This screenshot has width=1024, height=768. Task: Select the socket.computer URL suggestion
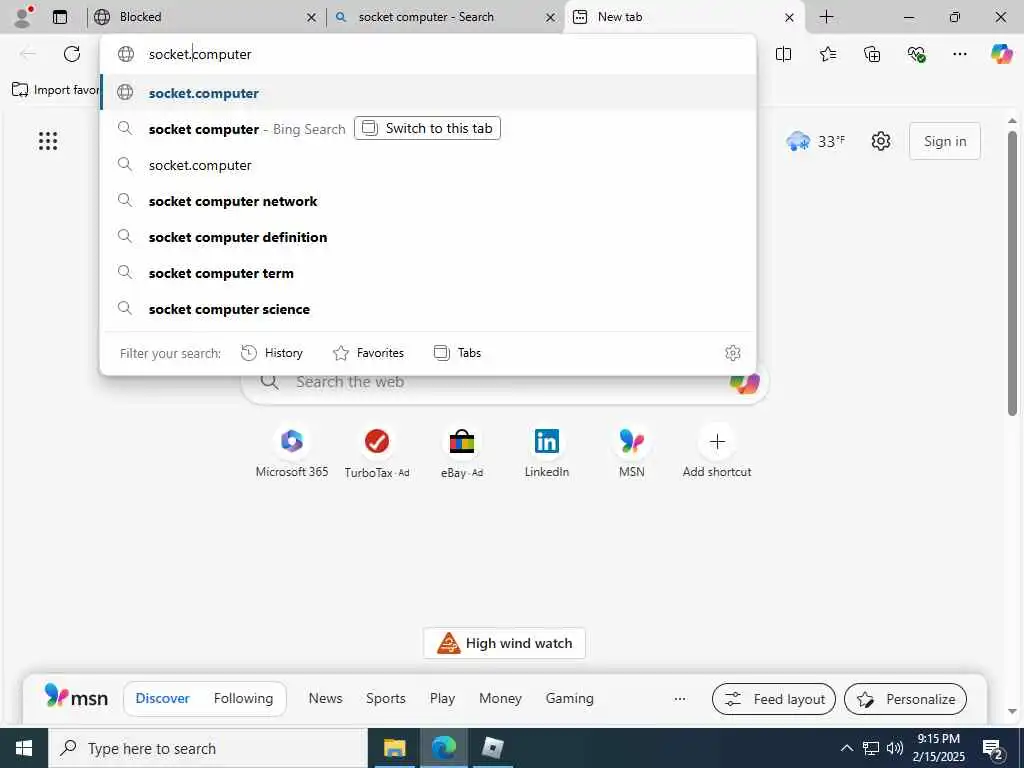coord(428,93)
